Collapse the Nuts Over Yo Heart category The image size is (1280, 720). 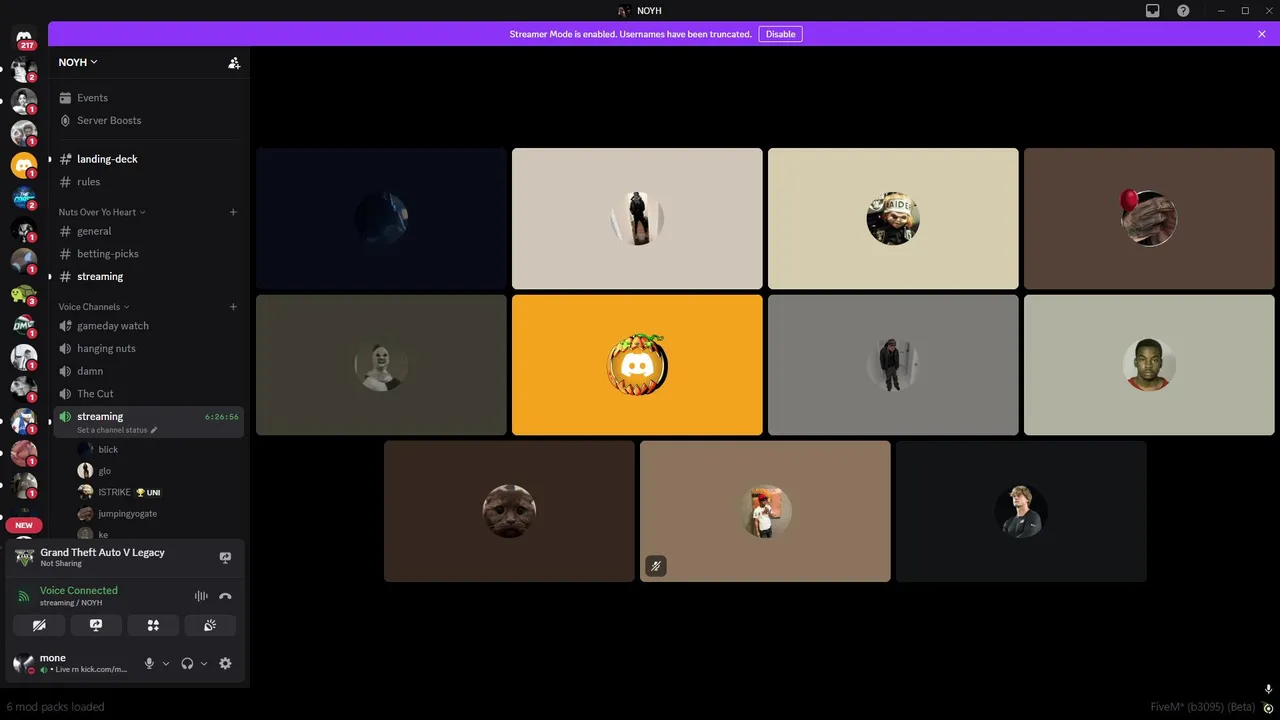[102, 212]
